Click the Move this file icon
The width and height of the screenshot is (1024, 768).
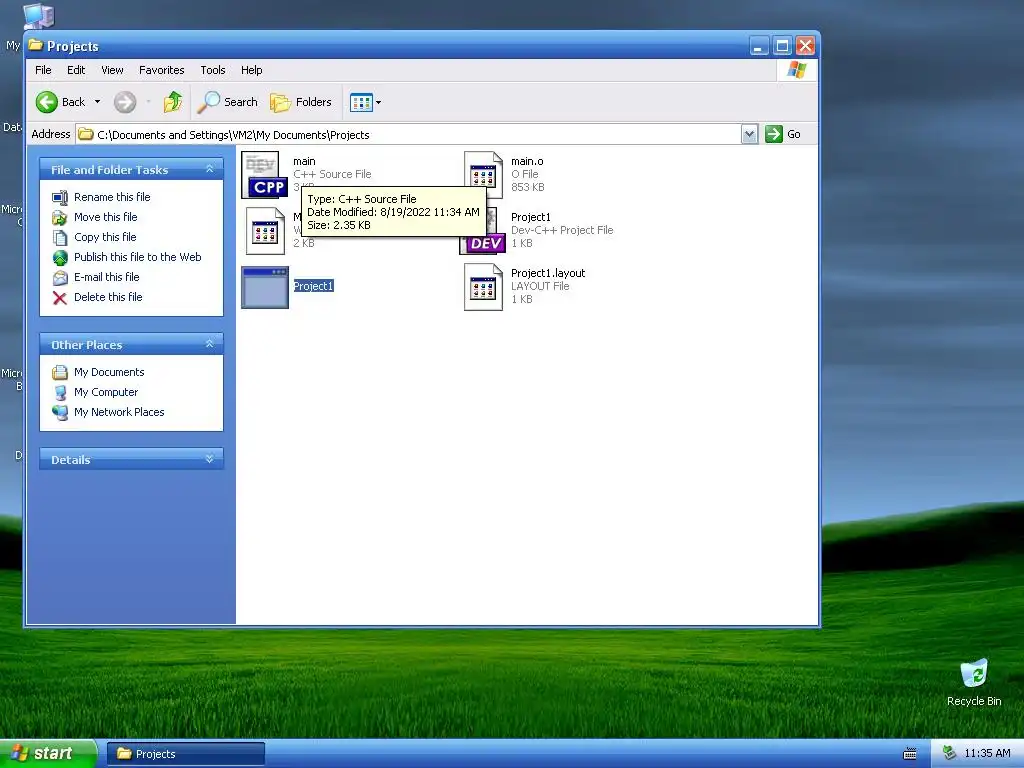(60, 217)
